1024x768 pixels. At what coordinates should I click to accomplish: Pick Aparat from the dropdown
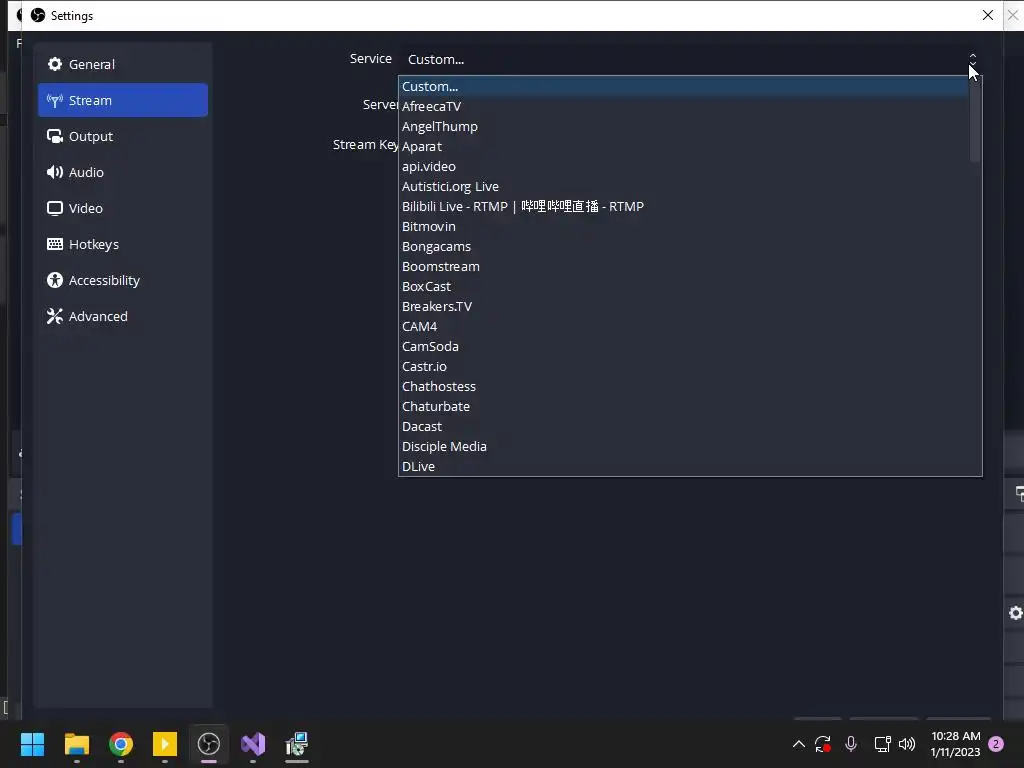point(684,146)
